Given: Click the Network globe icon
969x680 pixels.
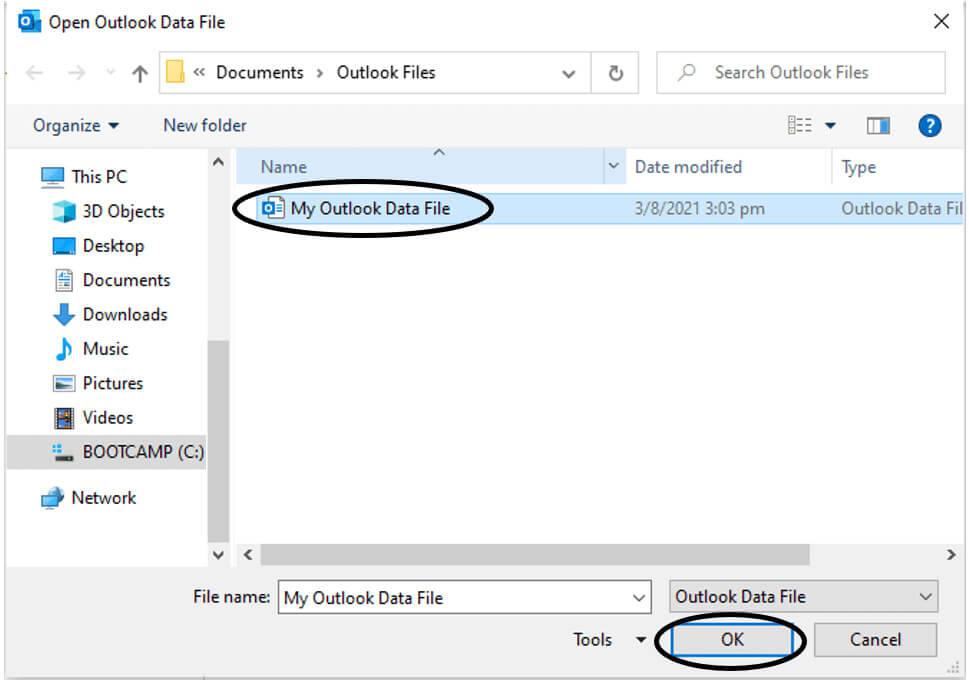Looking at the screenshot, I should [53, 498].
